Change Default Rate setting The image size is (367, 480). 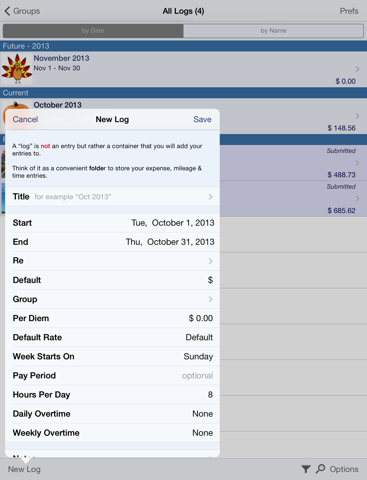click(112, 337)
